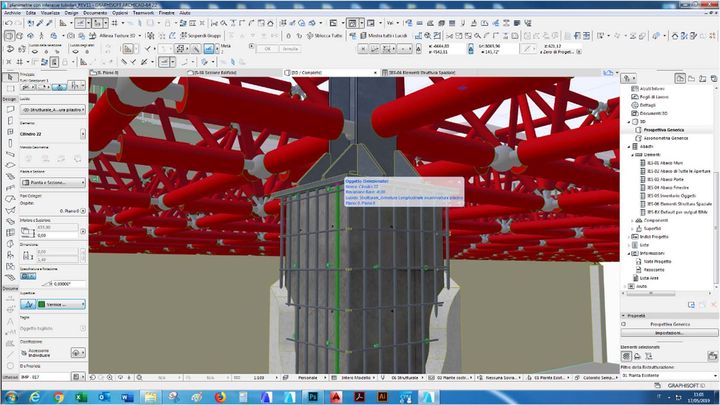This screenshot has height=405, width=720.
Task: Open AutoCAD from the taskbar
Action: click(336, 396)
